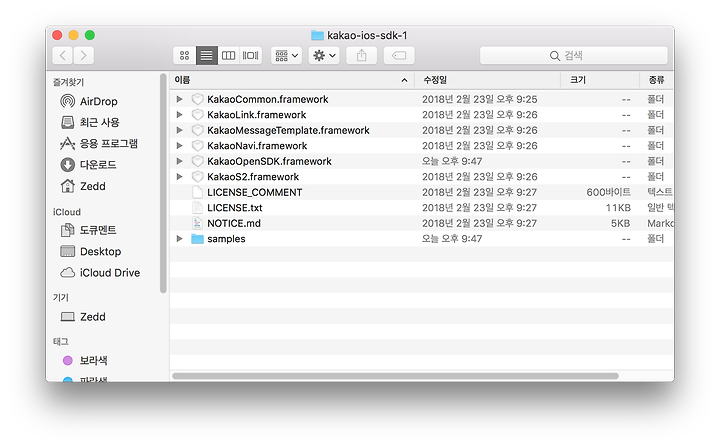720x447 pixels.
Task: Click the kakao-ios-sdk-1 title folder icon
Action: [317, 35]
